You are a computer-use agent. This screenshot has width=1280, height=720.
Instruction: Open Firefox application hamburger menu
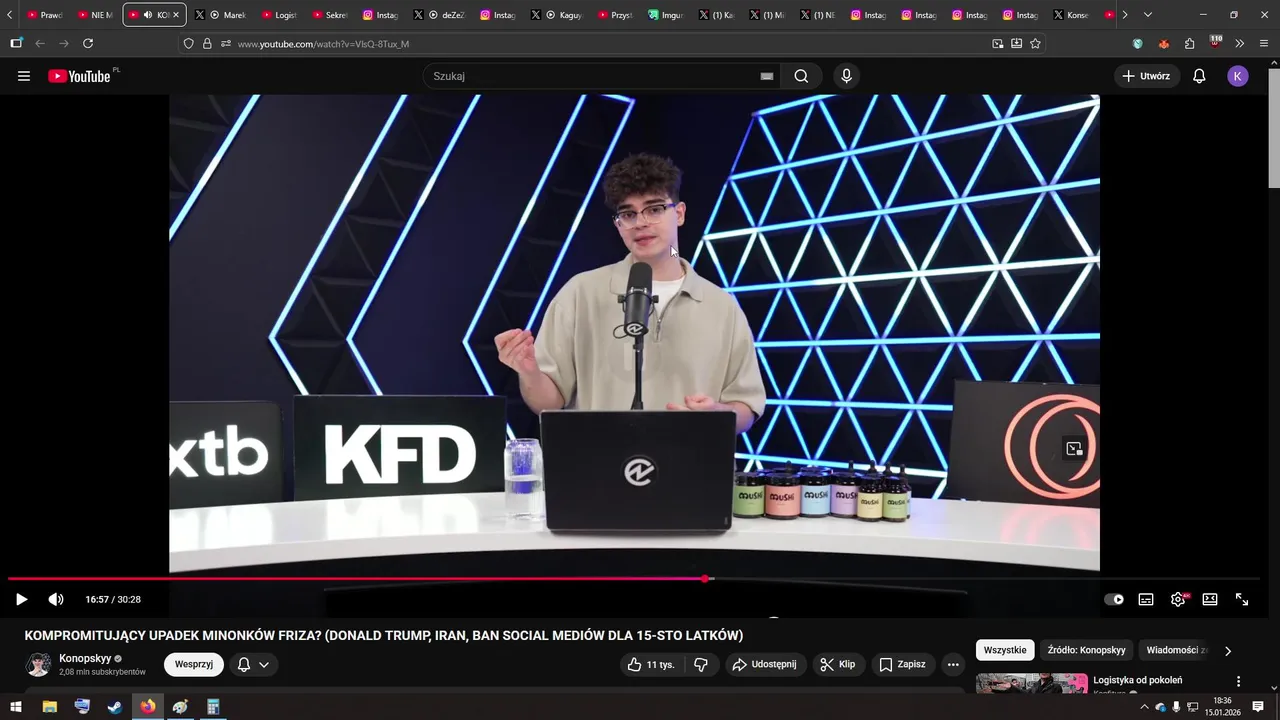(1264, 43)
